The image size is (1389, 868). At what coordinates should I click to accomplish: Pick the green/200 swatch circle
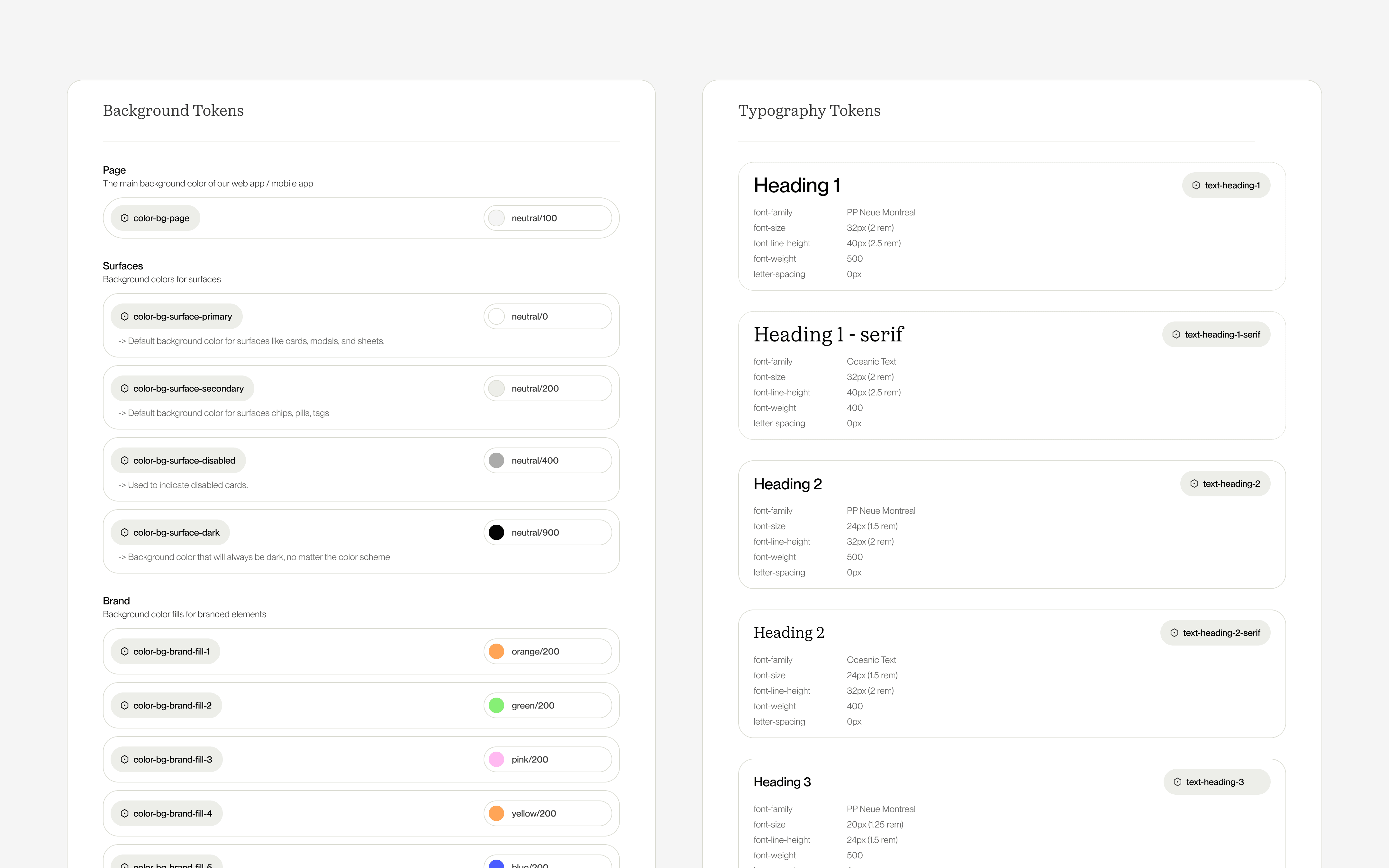pos(496,706)
